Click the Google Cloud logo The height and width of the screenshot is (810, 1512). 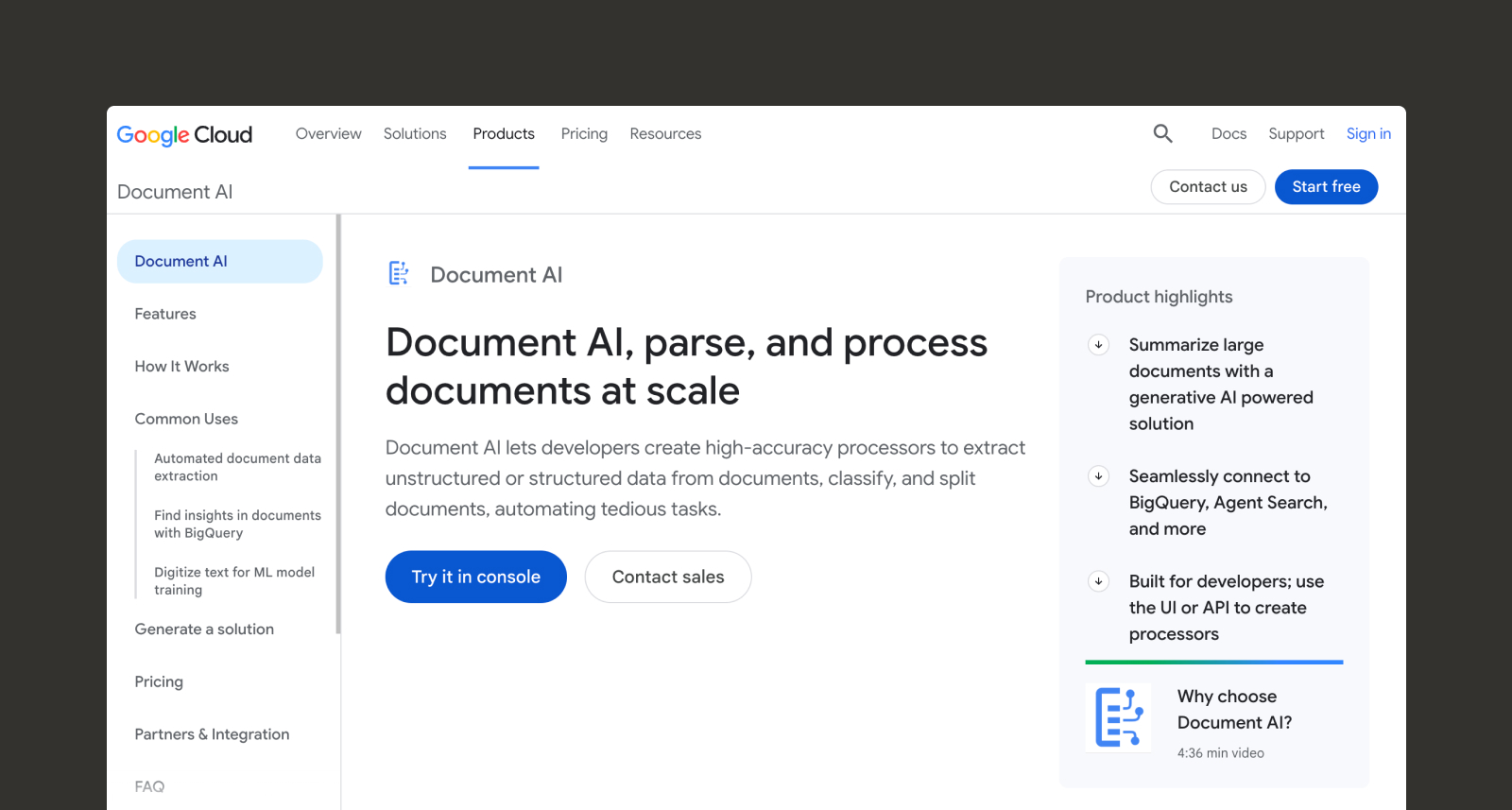point(184,134)
